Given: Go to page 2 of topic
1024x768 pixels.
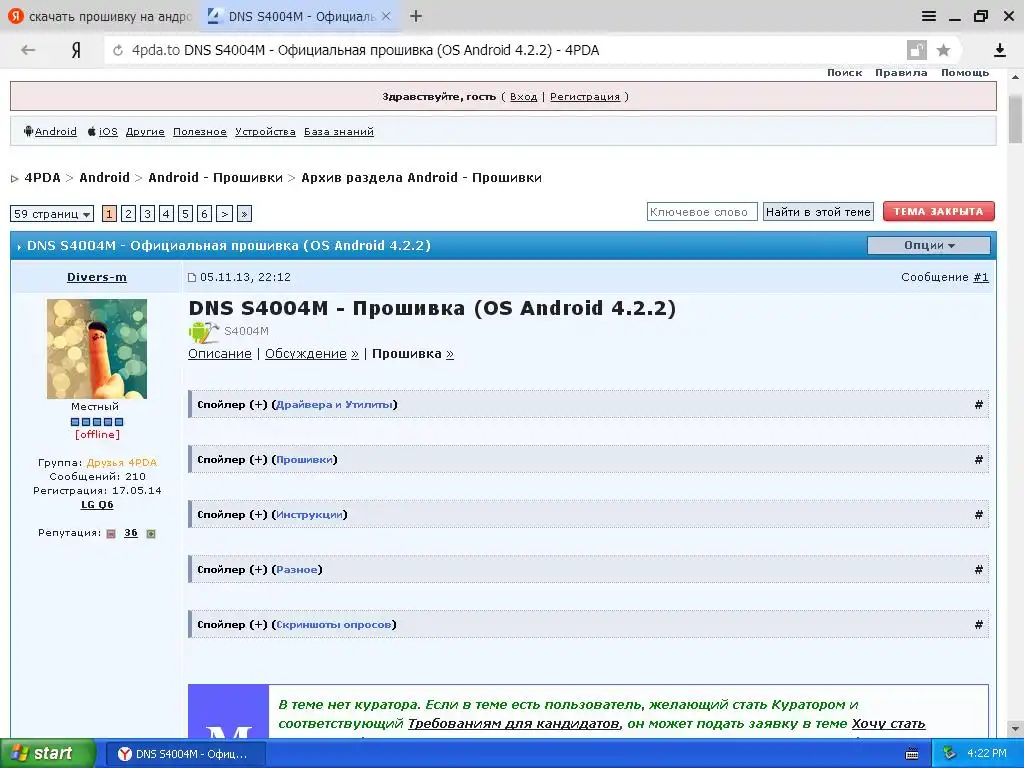Looking at the screenshot, I should pyautogui.click(x=129, y=214).
